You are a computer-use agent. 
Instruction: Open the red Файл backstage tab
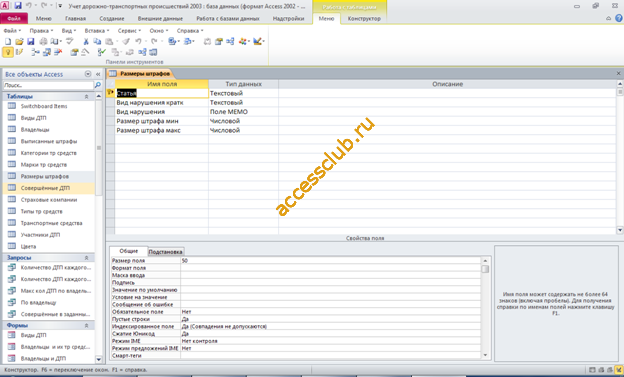(14, 18)
